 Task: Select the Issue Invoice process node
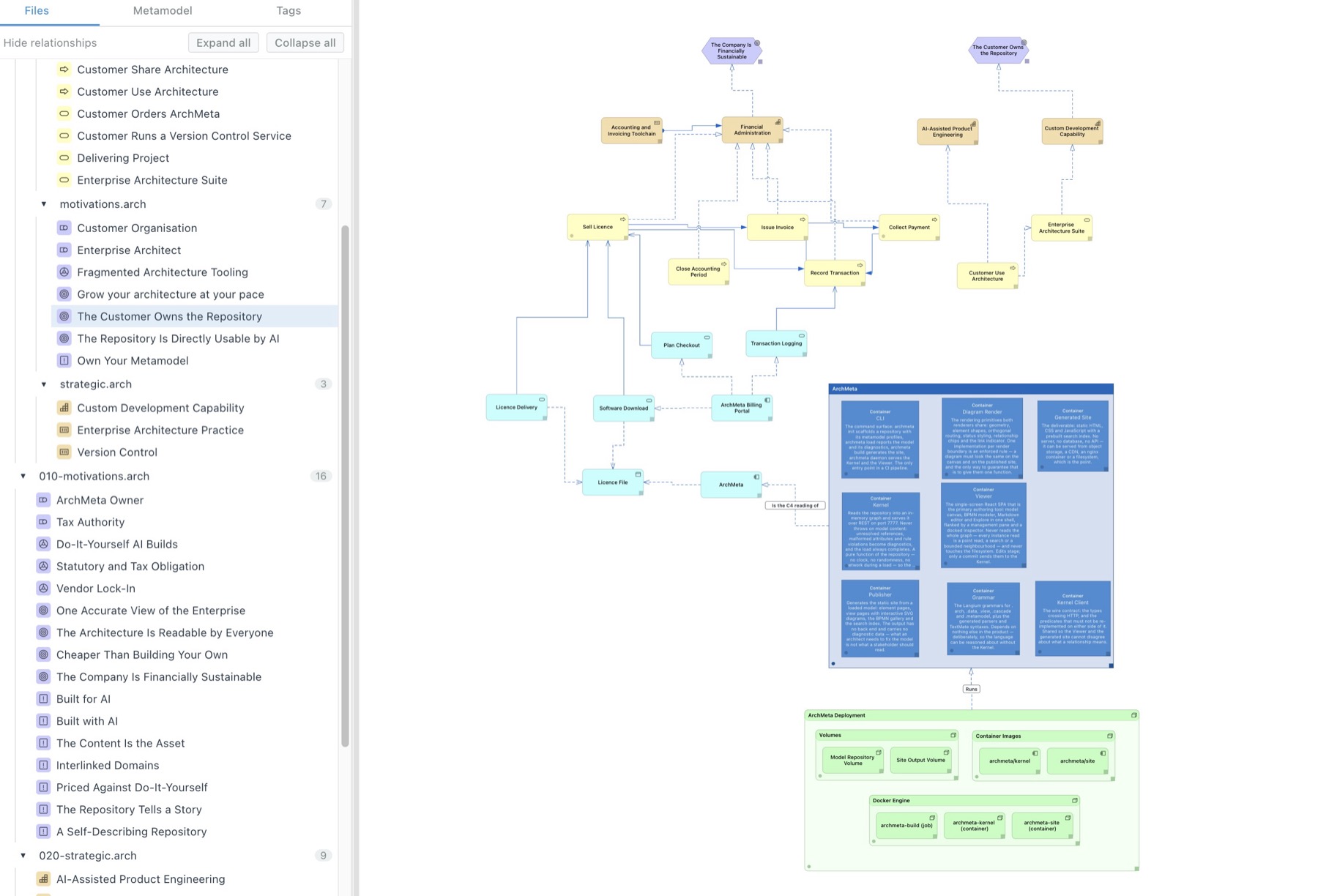coord(777,227)
